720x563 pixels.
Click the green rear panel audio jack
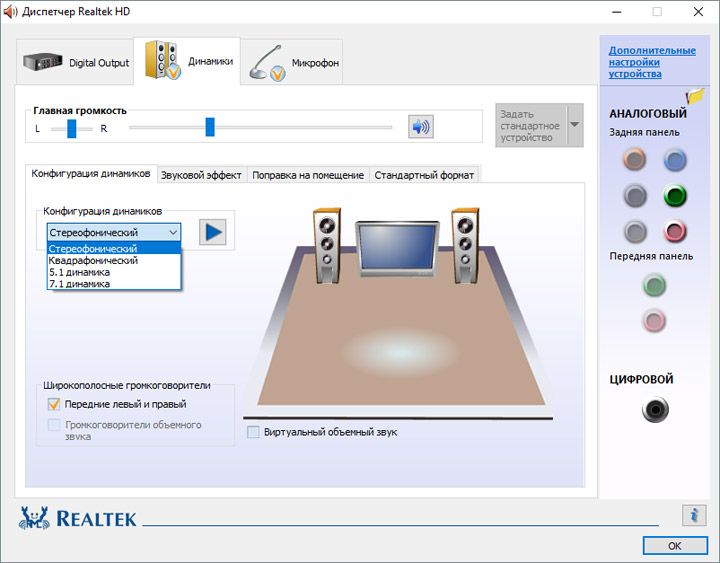tap(675, 196)
